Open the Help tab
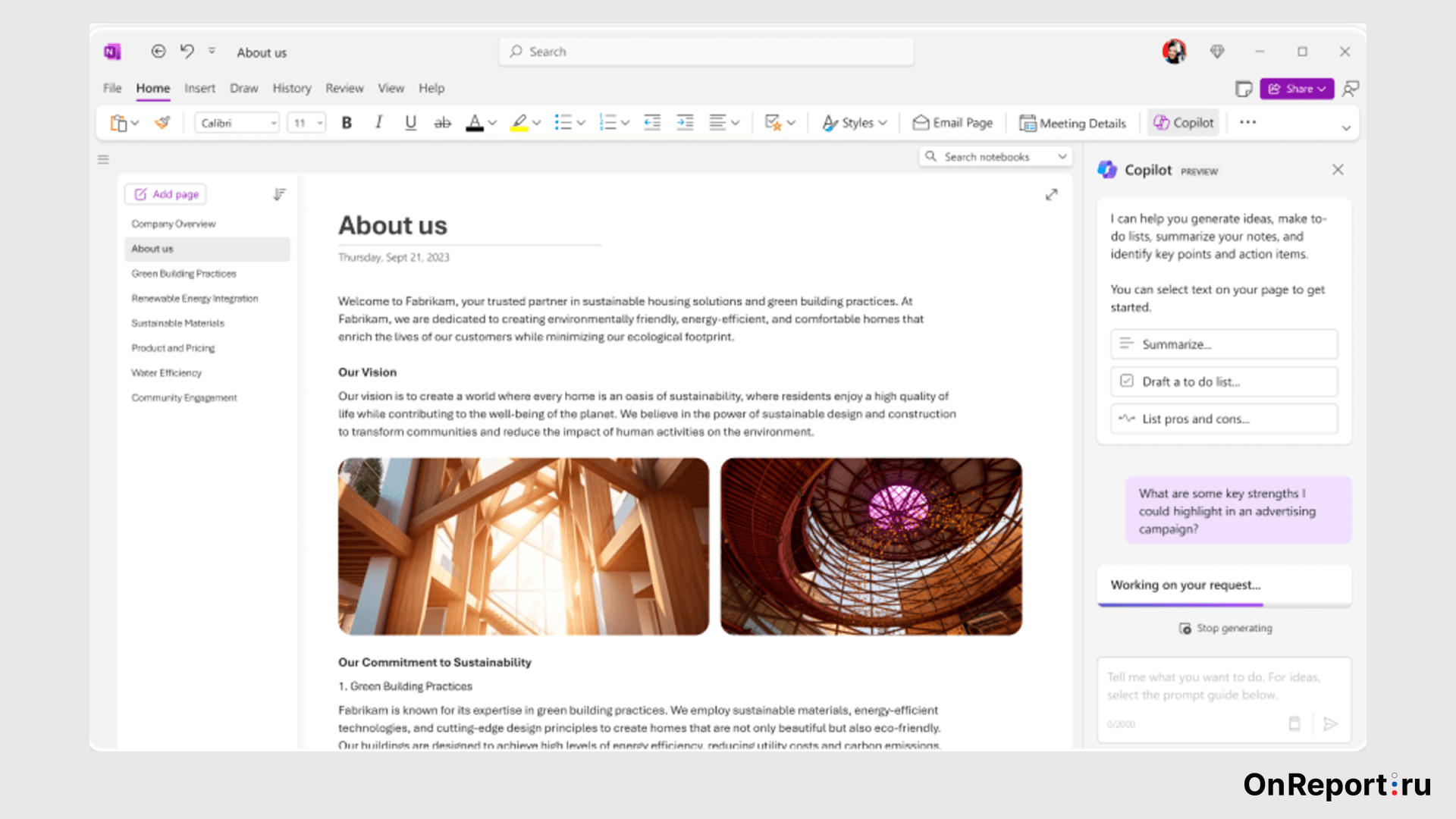The height and width of the screenshot is (819, 1456). (x=431, y=88)
